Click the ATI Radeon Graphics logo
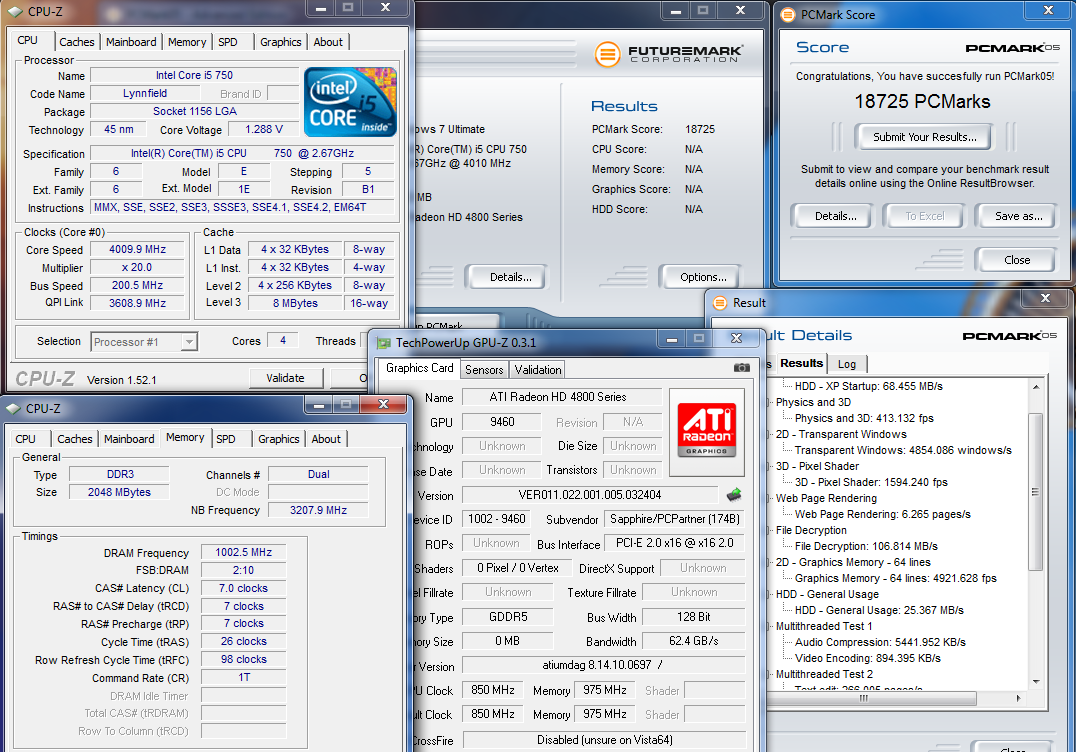Image resolution: width=1076 pixels, height=752 pixels. click(706, 430)
